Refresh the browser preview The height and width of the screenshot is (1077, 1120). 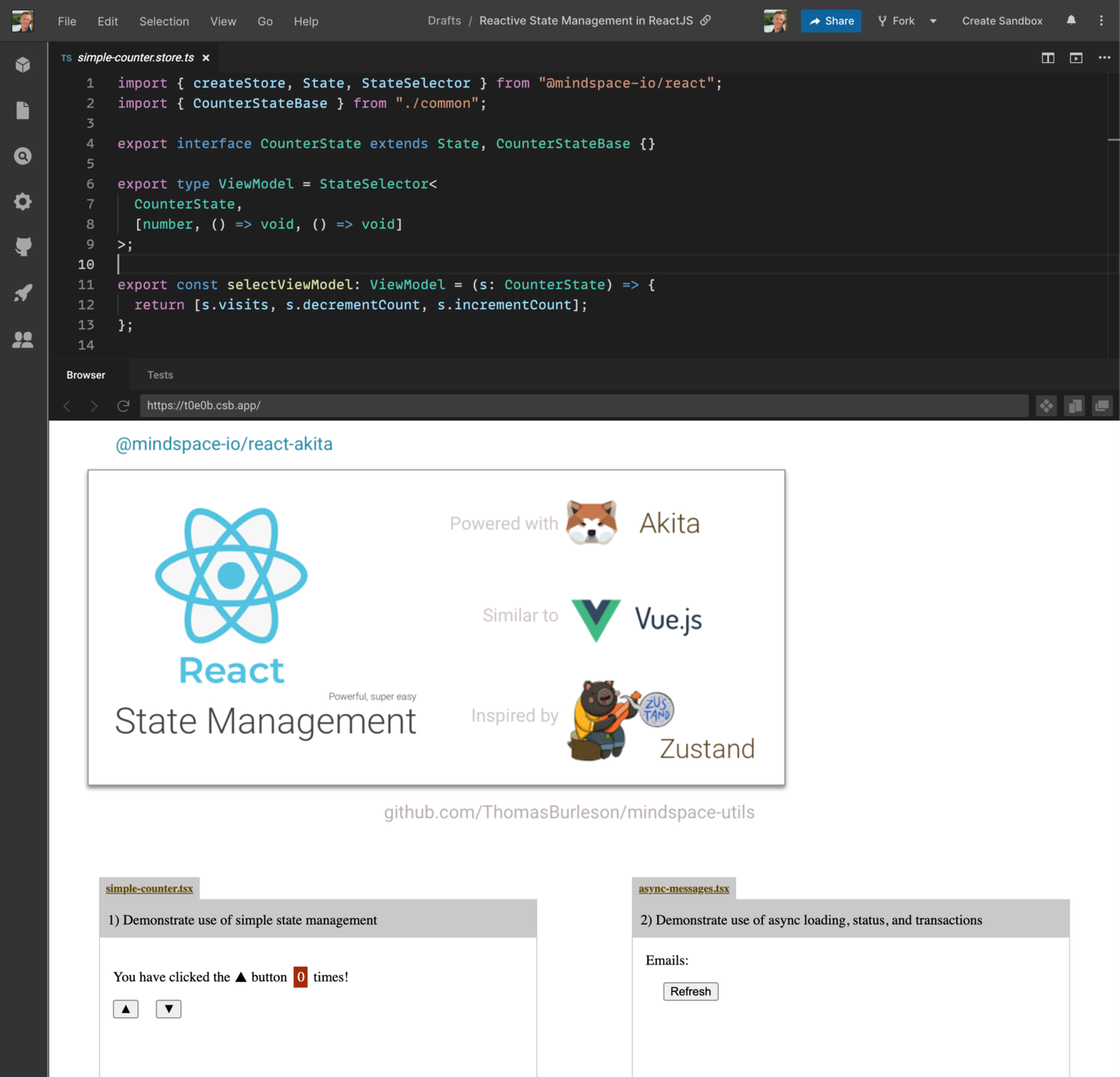pyautogui.click(x=123, y=406)
